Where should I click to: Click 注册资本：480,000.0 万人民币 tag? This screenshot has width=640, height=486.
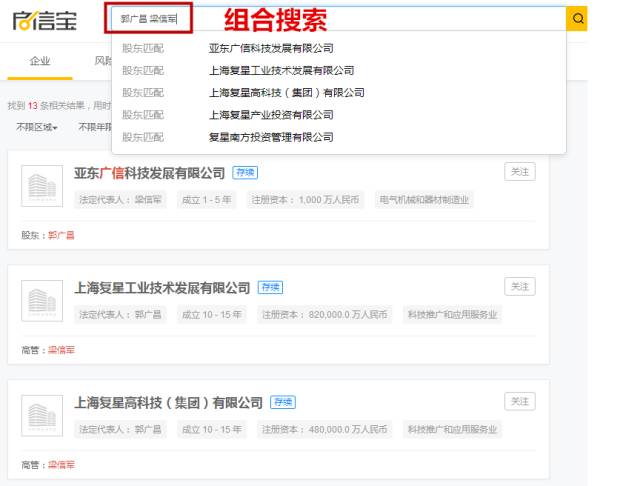click(324, 429)
